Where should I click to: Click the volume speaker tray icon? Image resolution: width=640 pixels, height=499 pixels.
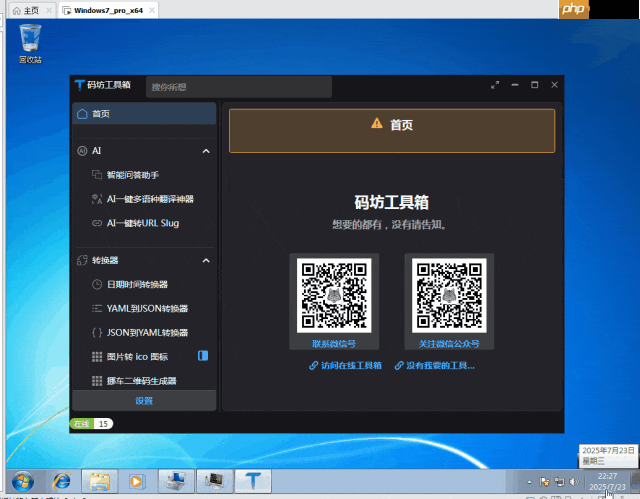pos(574,482)
